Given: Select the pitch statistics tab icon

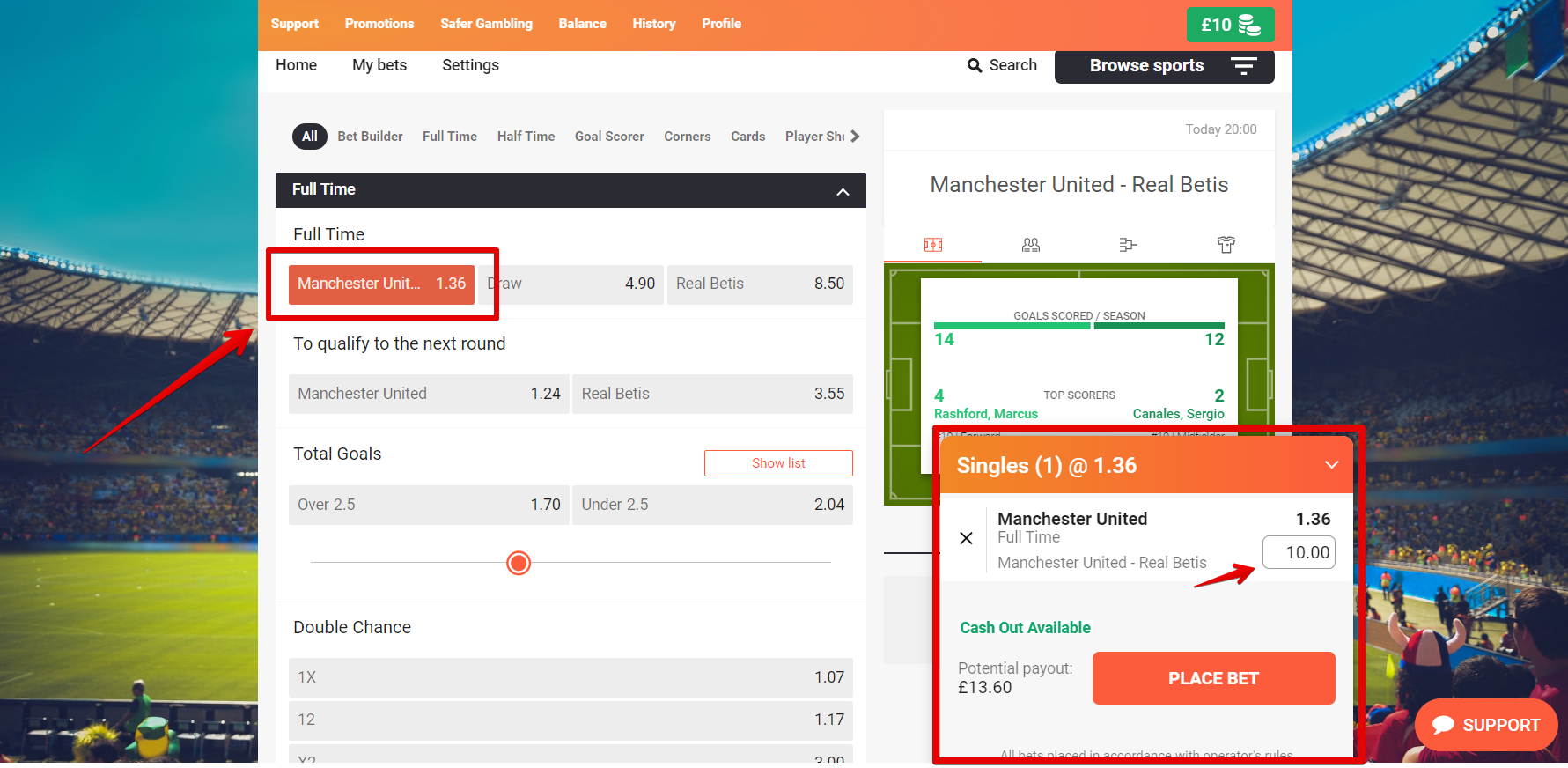Looking at the screenshot, I should pos(933,245).
